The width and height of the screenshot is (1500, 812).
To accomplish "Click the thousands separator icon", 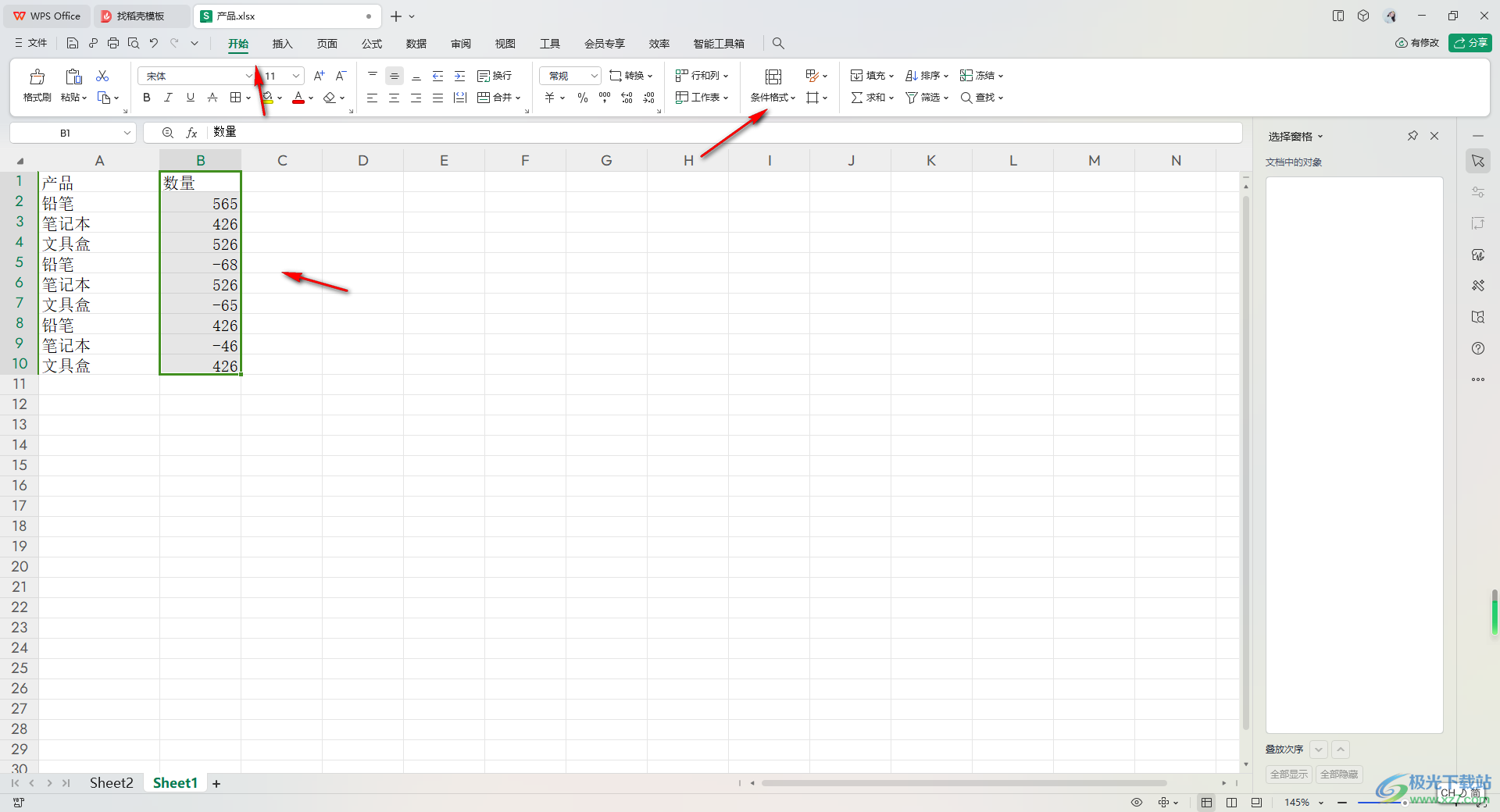I will 605,98.
